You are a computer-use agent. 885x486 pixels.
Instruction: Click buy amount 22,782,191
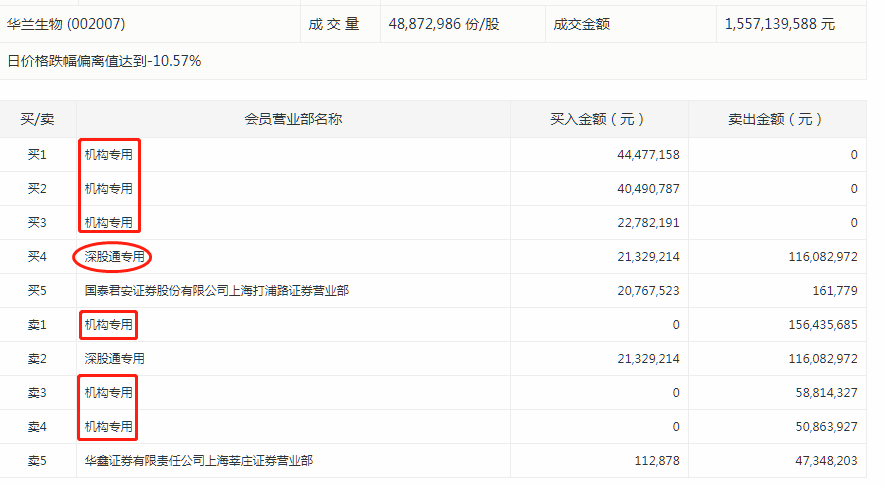(649, 223)
